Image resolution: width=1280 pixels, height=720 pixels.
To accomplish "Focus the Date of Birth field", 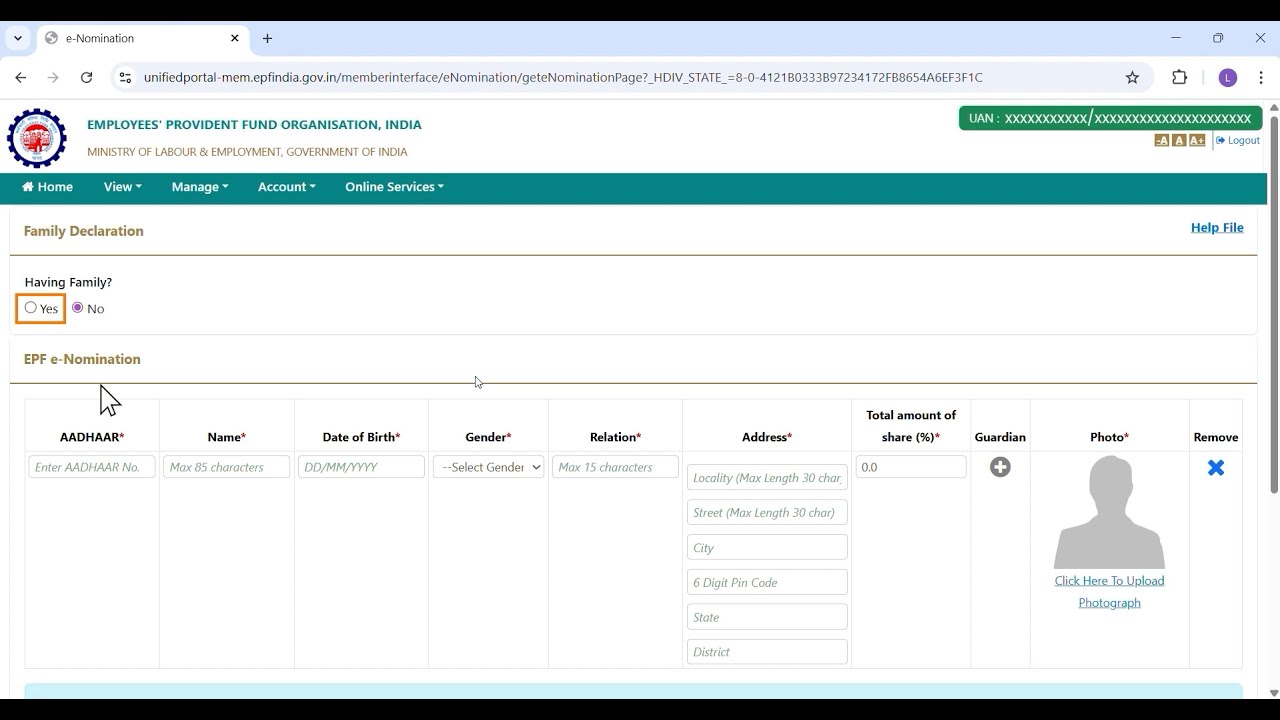I will point(361,467).
